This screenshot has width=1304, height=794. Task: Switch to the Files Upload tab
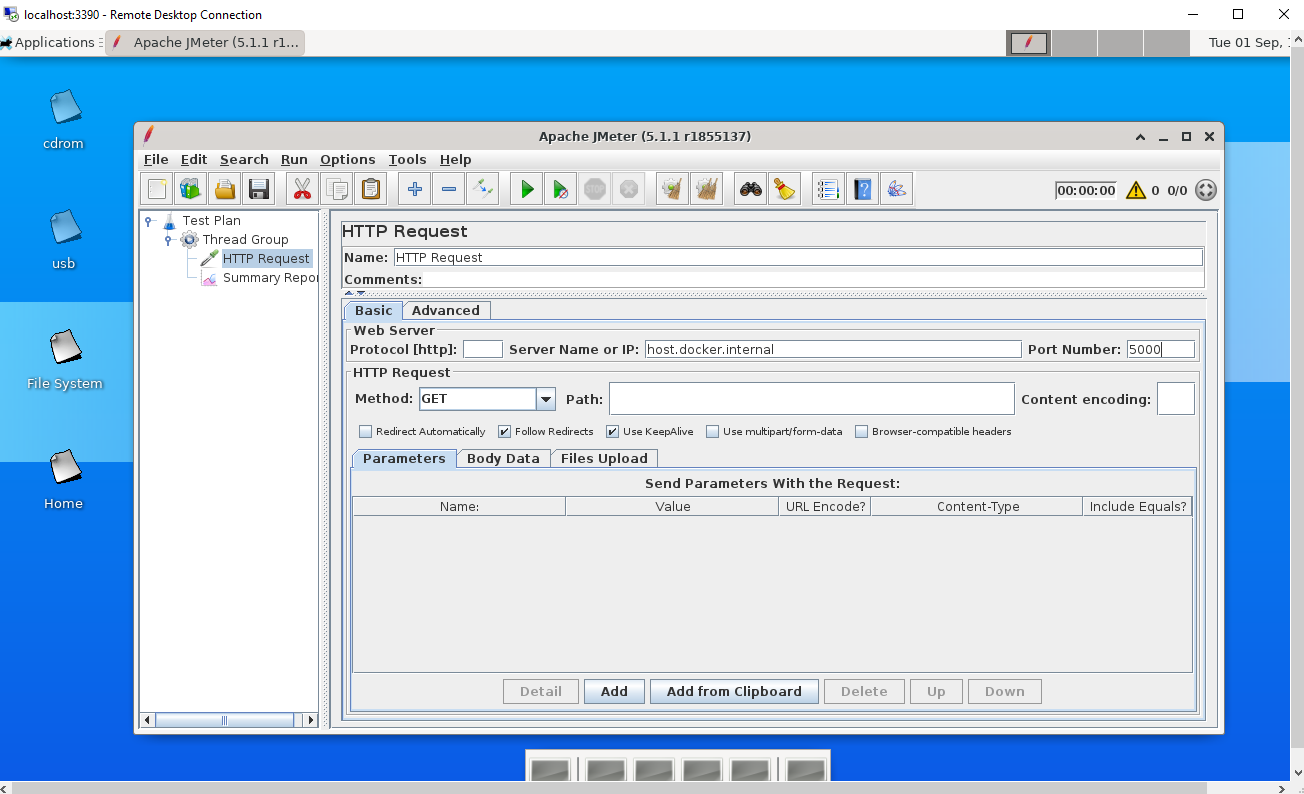point(604,459)
